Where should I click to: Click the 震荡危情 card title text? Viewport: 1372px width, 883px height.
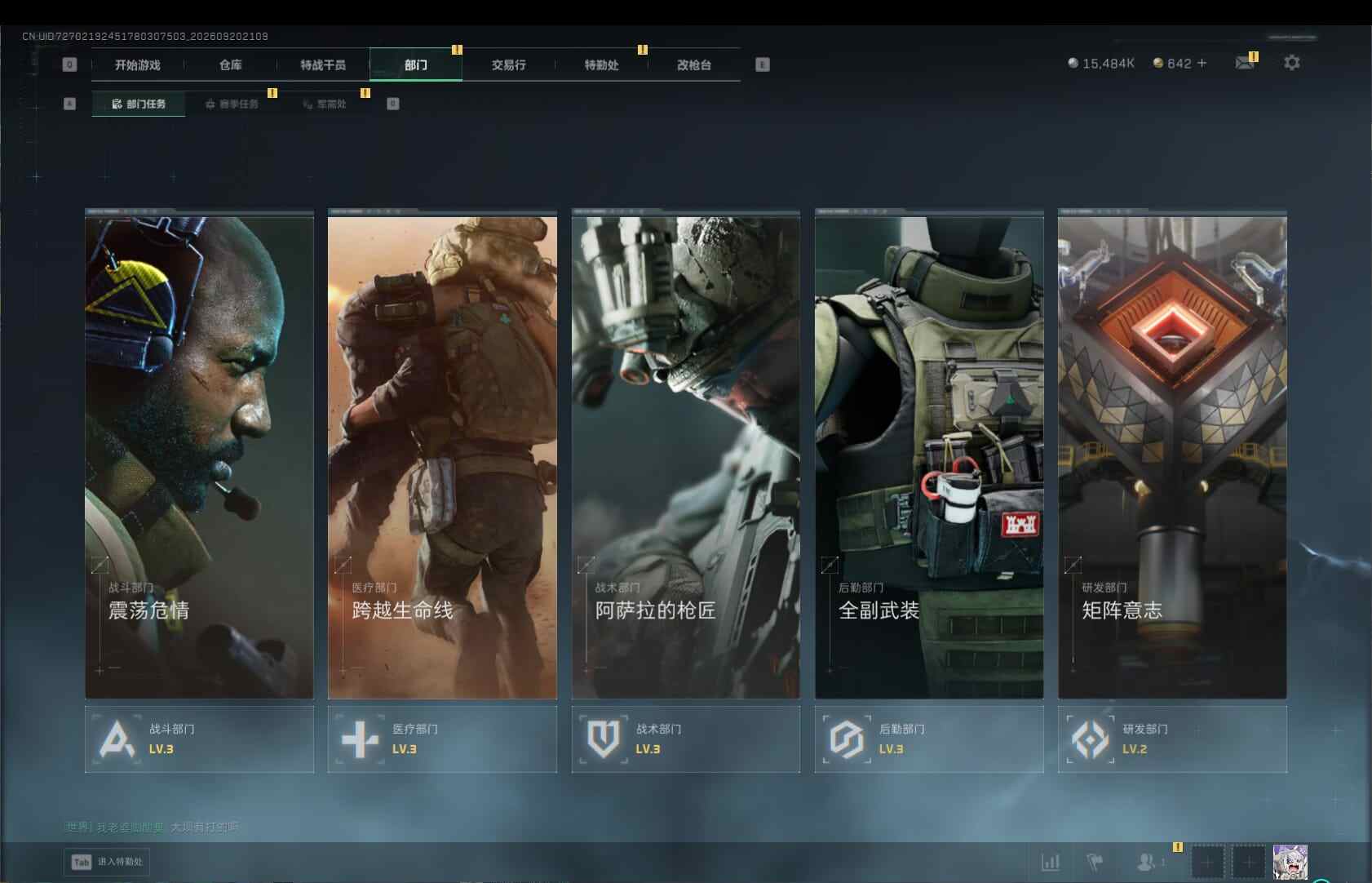tap(148, 610)
